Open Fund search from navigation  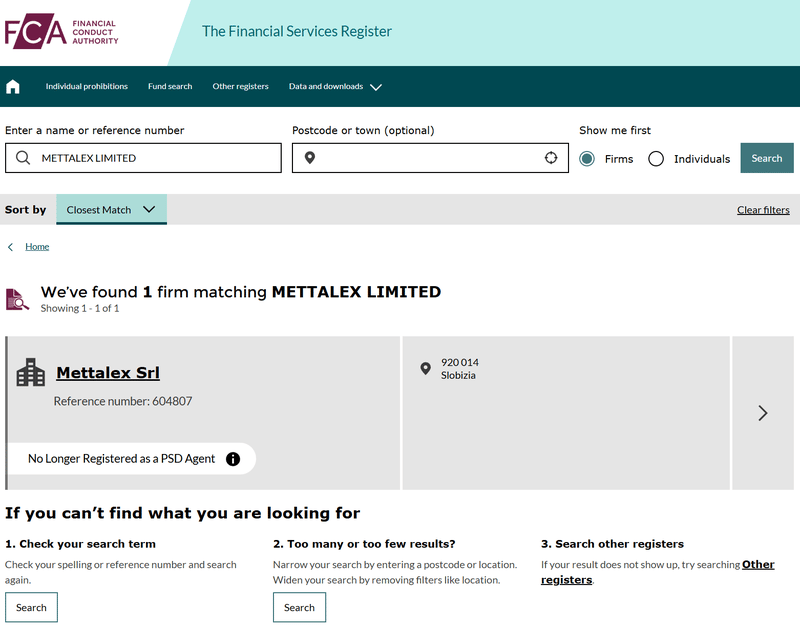click(170, 86)
